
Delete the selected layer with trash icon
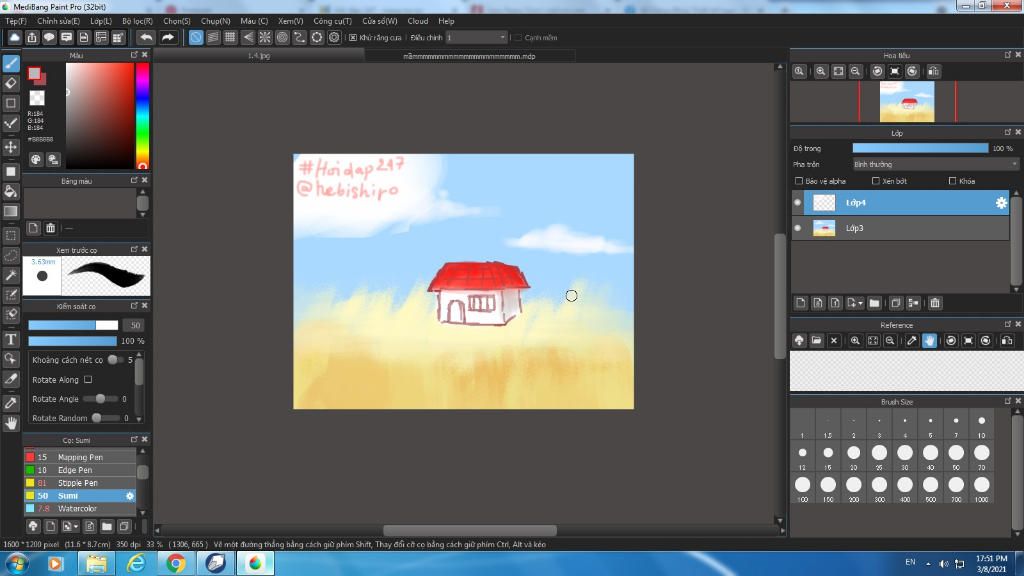coord(935,303)
